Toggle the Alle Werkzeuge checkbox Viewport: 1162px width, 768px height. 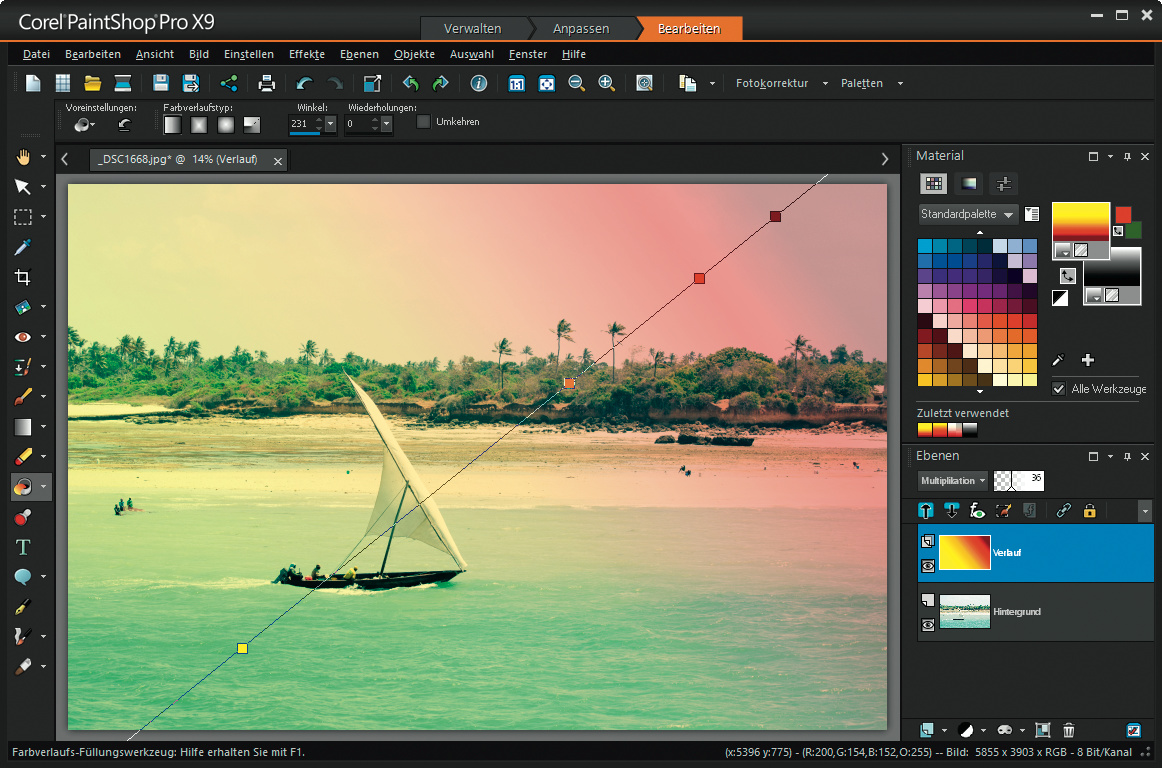click(1059, 389)
